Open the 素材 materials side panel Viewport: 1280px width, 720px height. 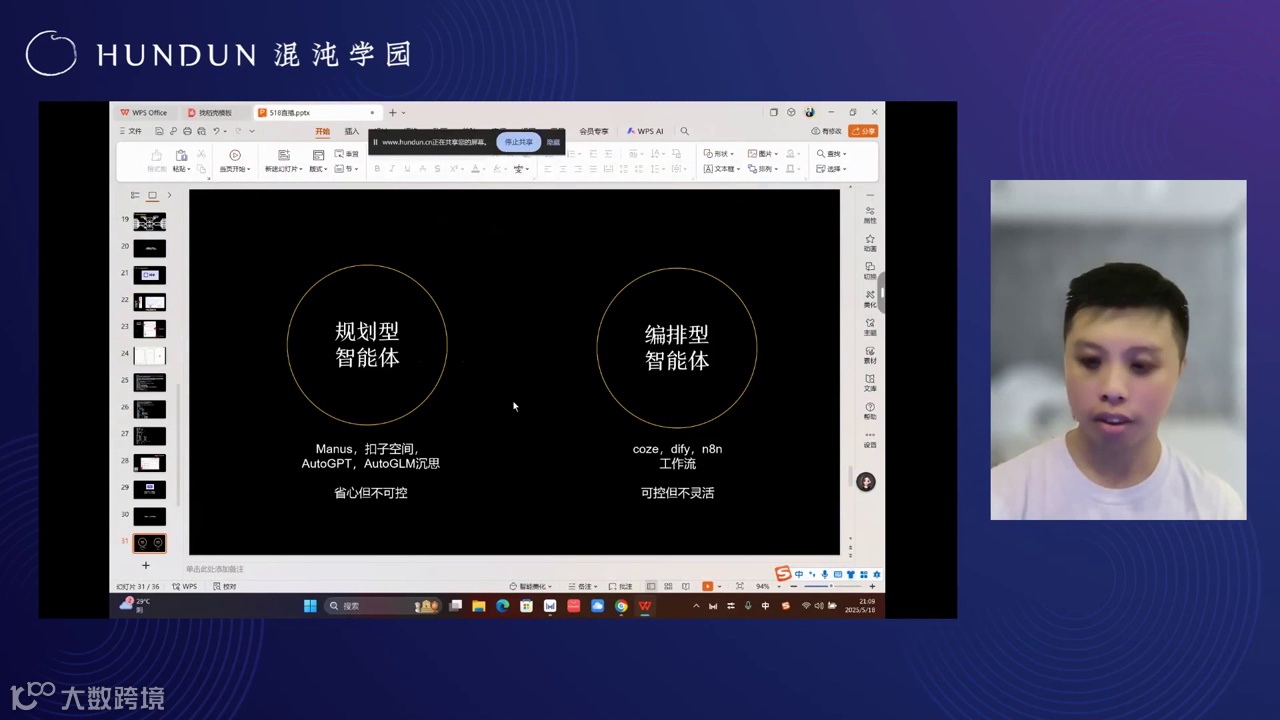(870, 354)
